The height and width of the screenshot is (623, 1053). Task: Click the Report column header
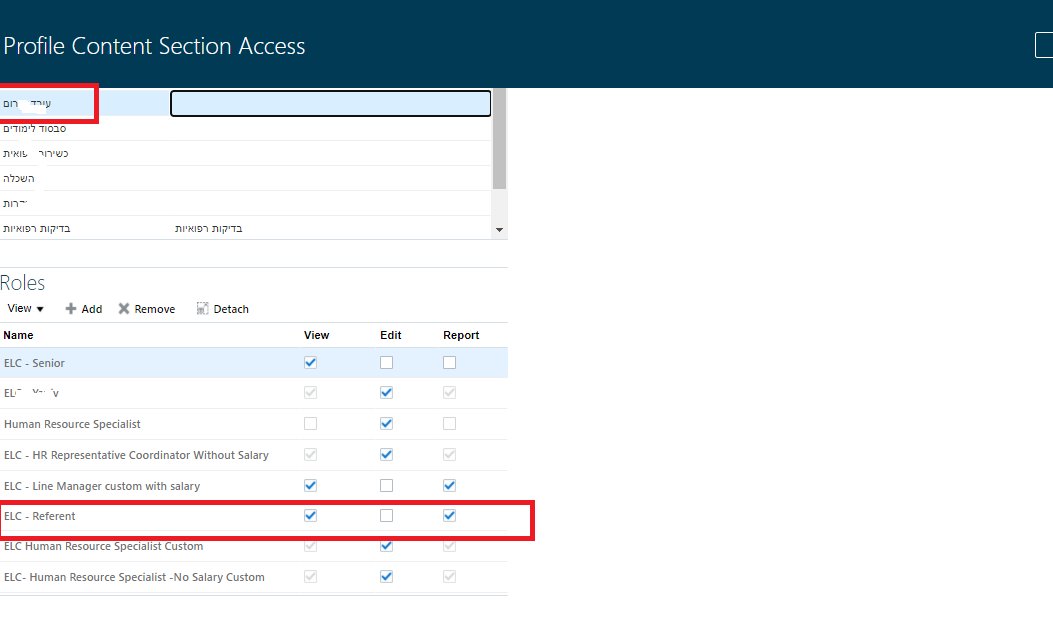pyautogui.click(x=461, y=334)
